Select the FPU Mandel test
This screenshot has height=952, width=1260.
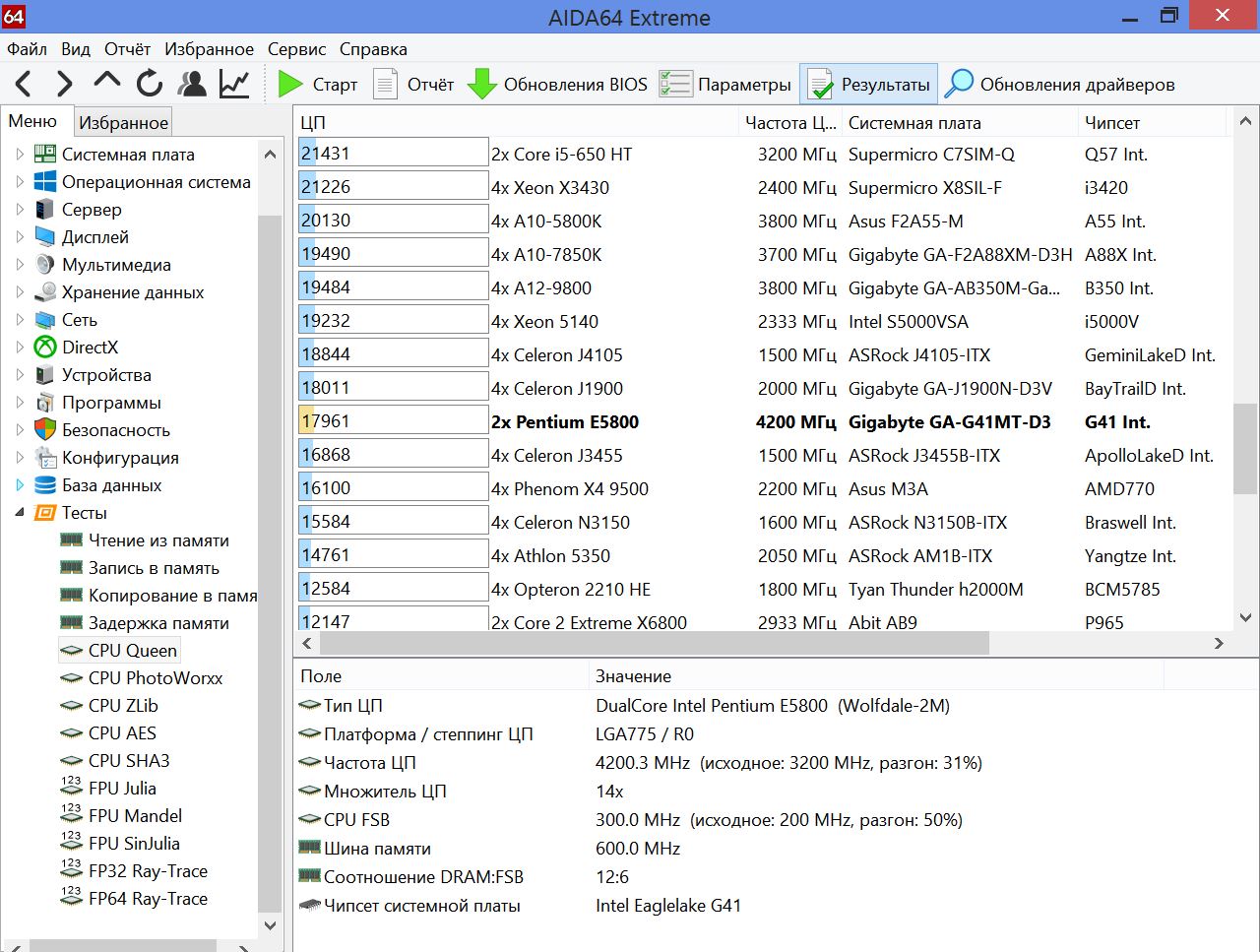coord(121,816)
